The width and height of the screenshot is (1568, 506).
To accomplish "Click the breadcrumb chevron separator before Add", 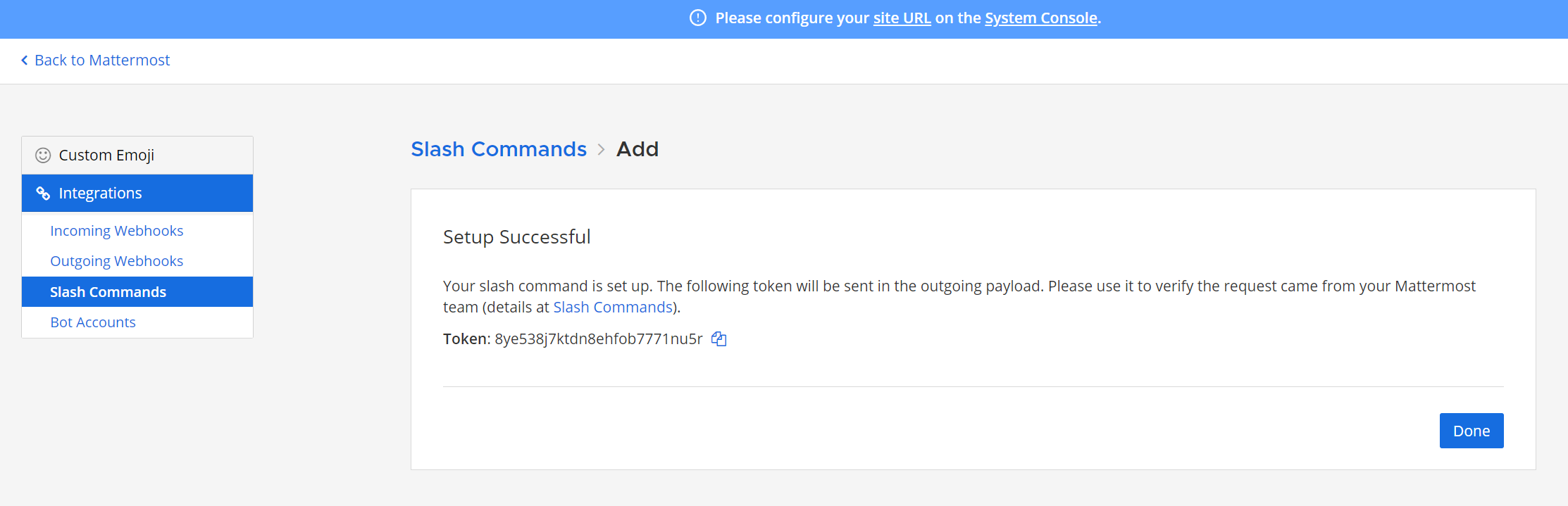I will [601, 149].
